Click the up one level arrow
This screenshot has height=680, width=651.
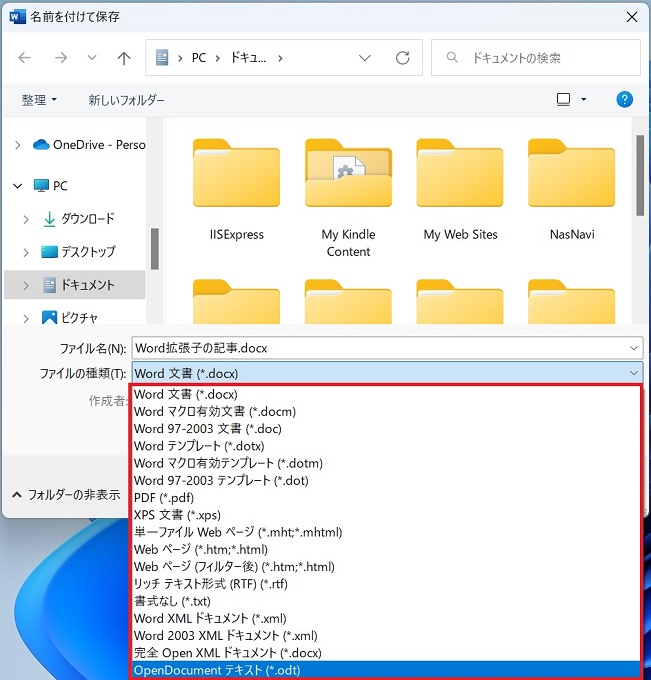[124, 58]
